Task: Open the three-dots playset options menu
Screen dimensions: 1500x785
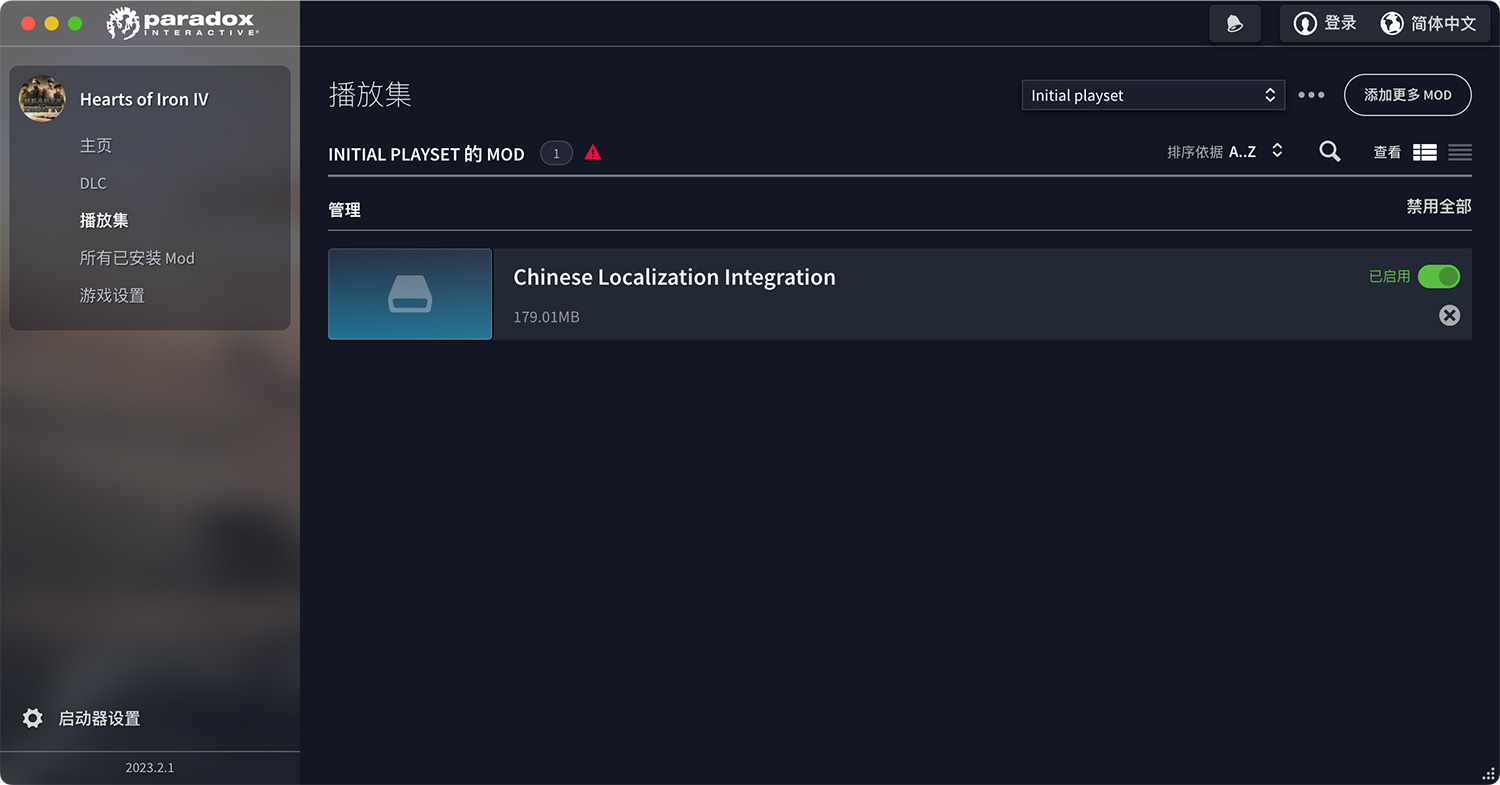Action: coord(1311,95)
